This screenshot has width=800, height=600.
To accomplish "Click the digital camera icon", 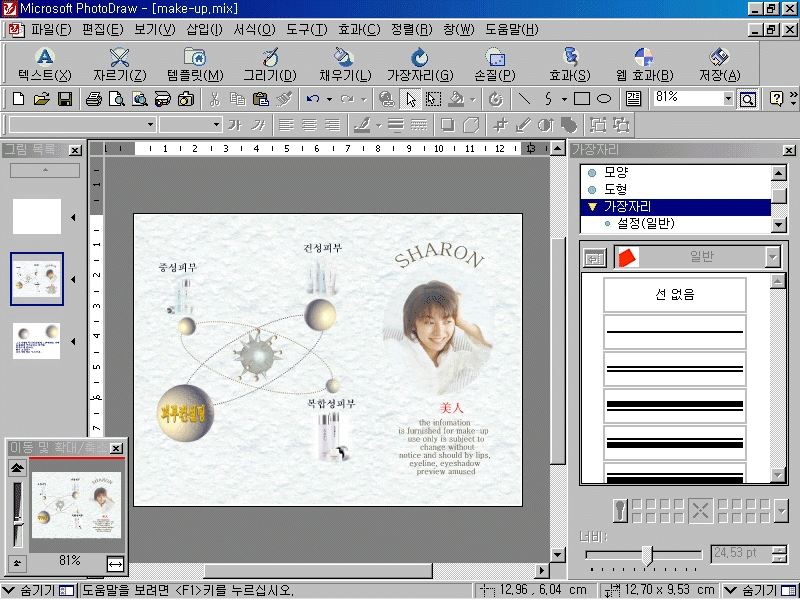I will pos(186,98).
